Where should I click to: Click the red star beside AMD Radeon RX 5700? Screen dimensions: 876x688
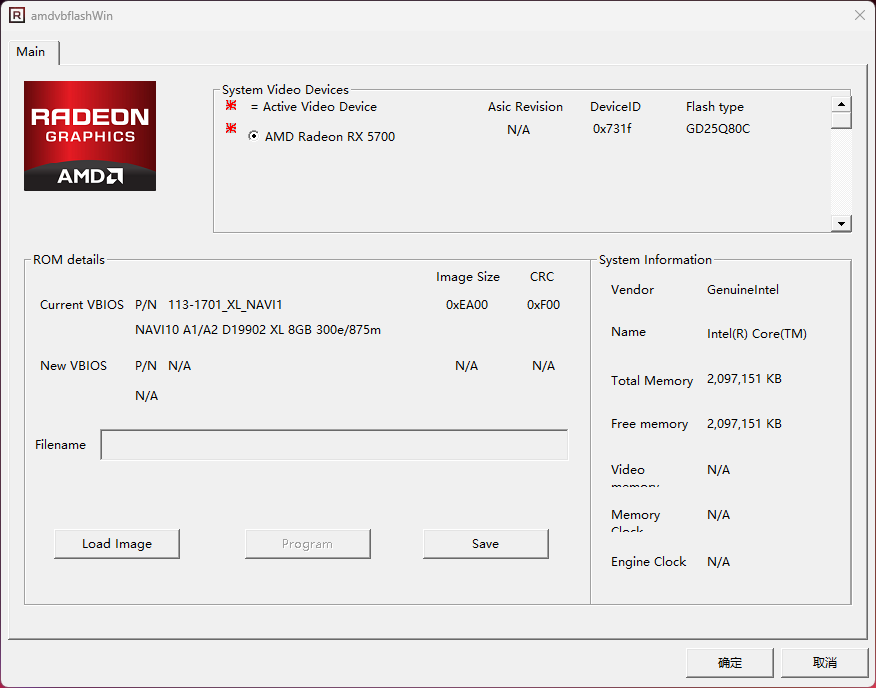pos(231,129)
